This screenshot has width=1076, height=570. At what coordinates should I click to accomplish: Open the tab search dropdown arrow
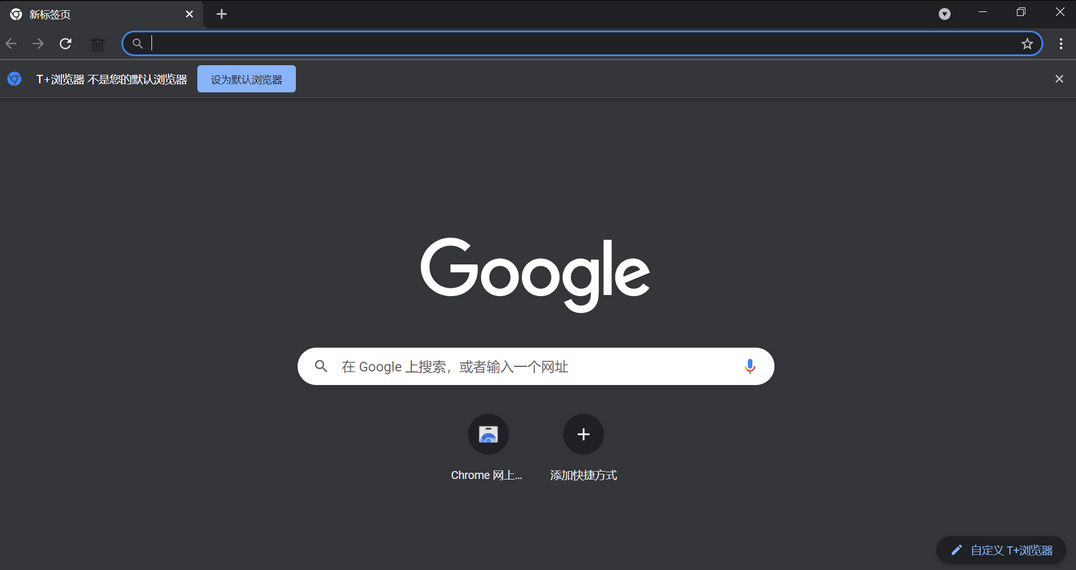(944, 14)
